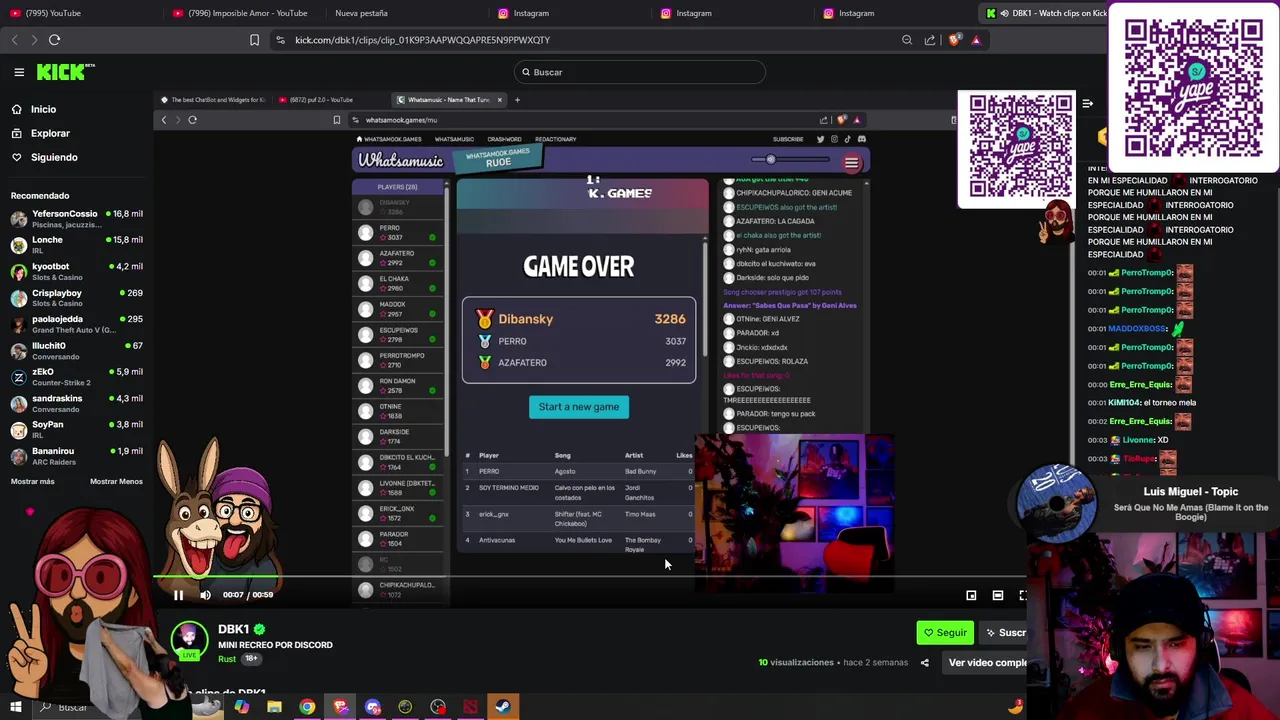This screenshot has height=720, width=1280.
Task: Switch to the (7995) YouTube tab
Action: [50, 13]
